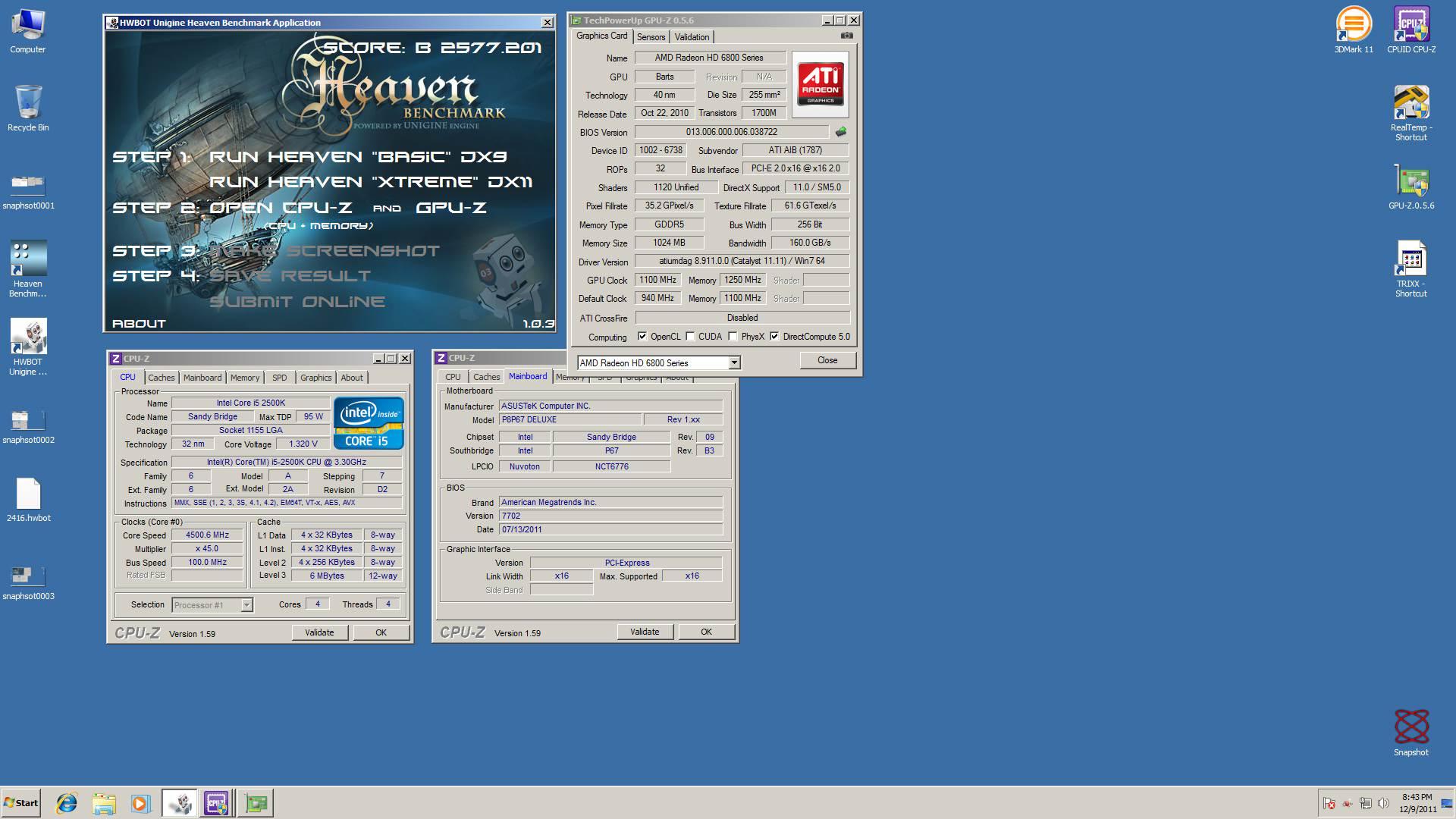
Task: Open About tab in left CPU-Z window
Action: (351, 378)
